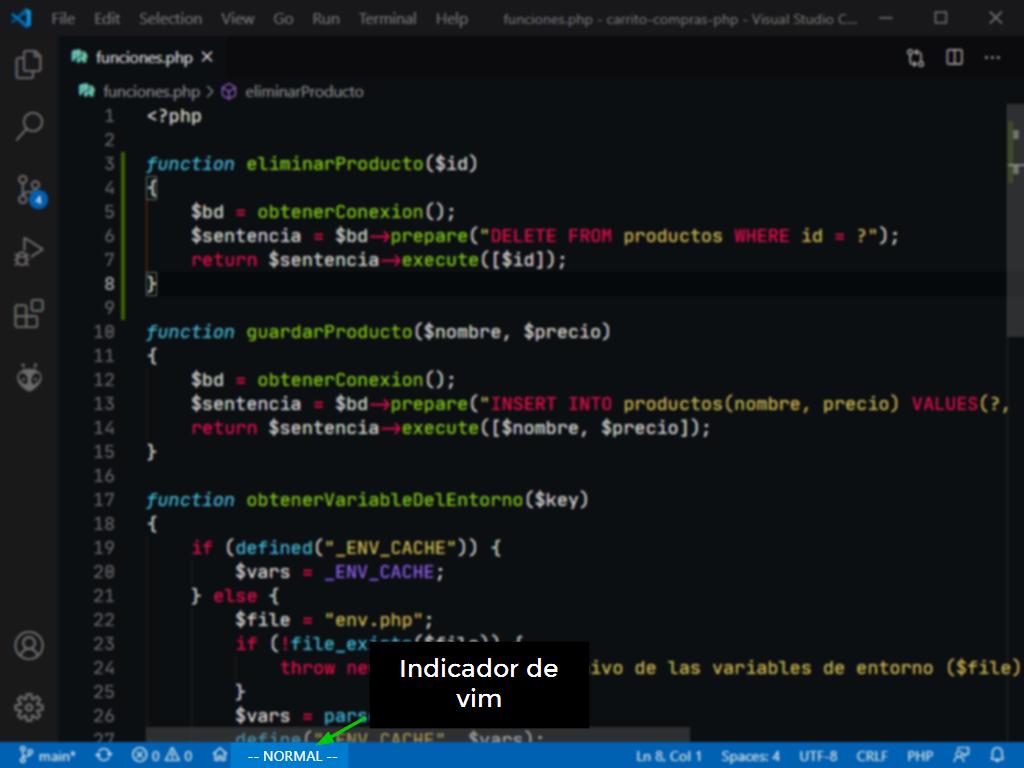The height and width of the screenshot is (768, 1024).
Task: Synchronize changes in status bar
Action: pos(104,756)
